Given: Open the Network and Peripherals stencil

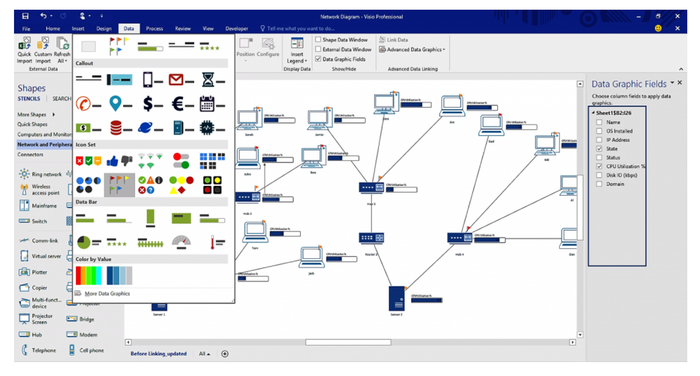Looking at the screenshot, I should point(45,144).
